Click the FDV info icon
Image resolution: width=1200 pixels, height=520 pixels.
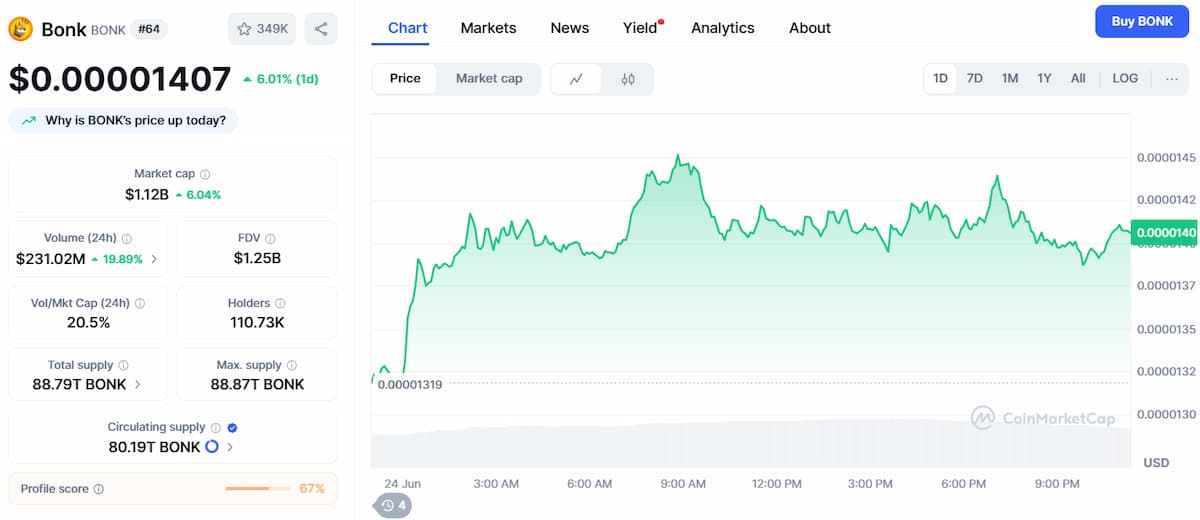pyautogui.click(x=271, y=238)
